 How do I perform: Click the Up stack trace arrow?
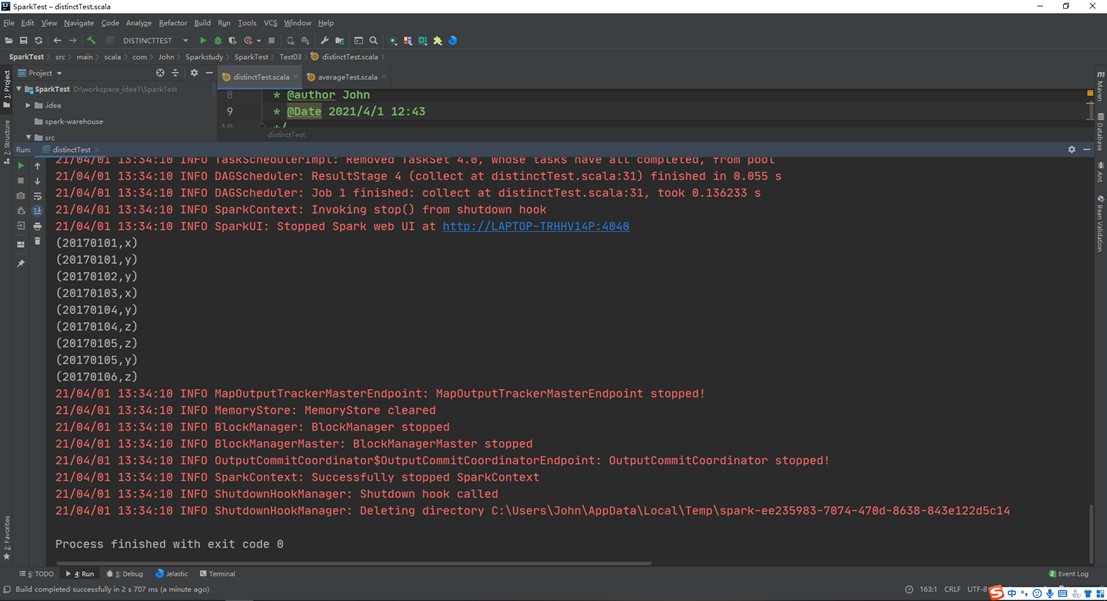[x=37, y=166]
